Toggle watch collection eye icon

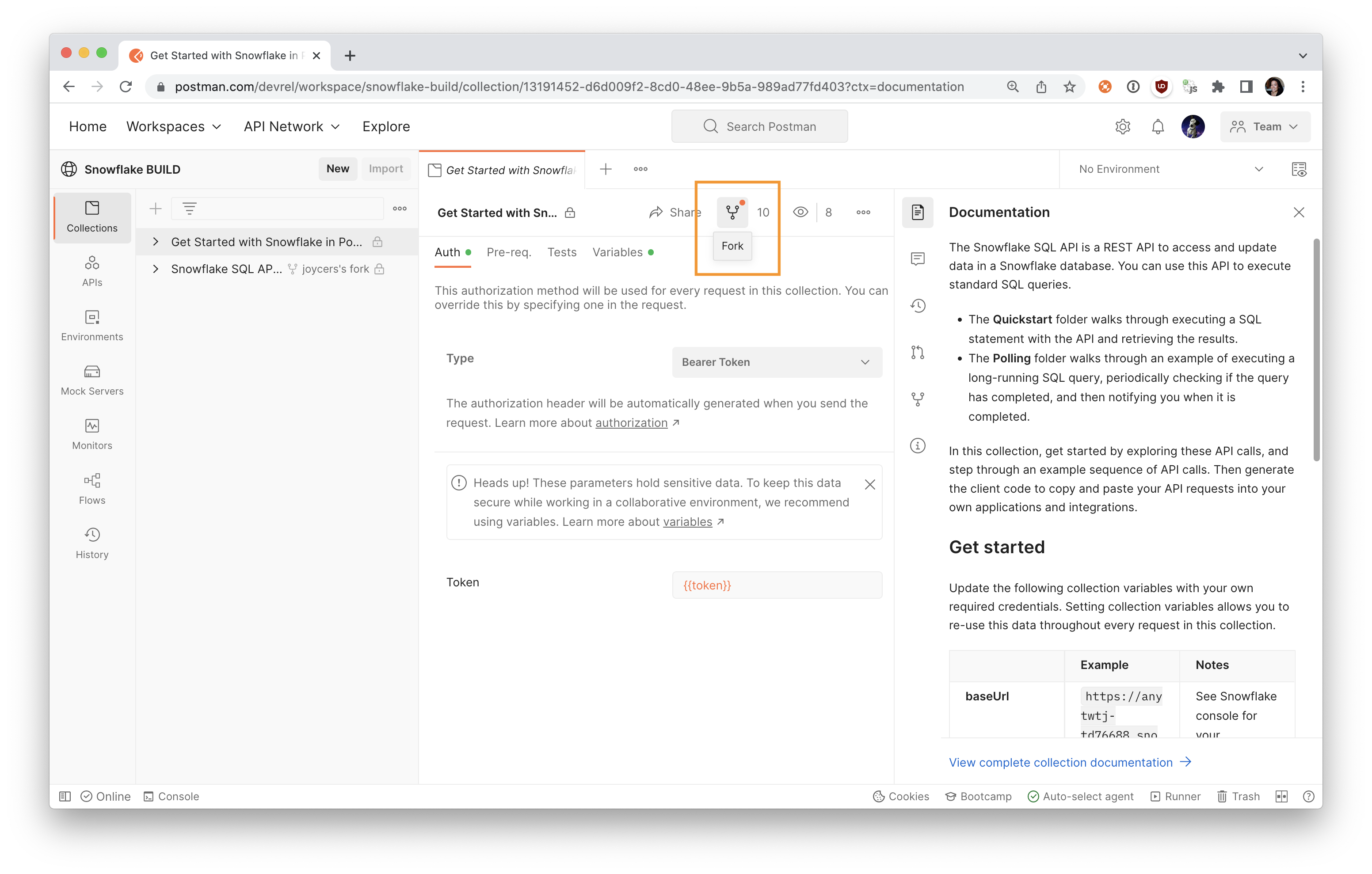pos(800,213)
